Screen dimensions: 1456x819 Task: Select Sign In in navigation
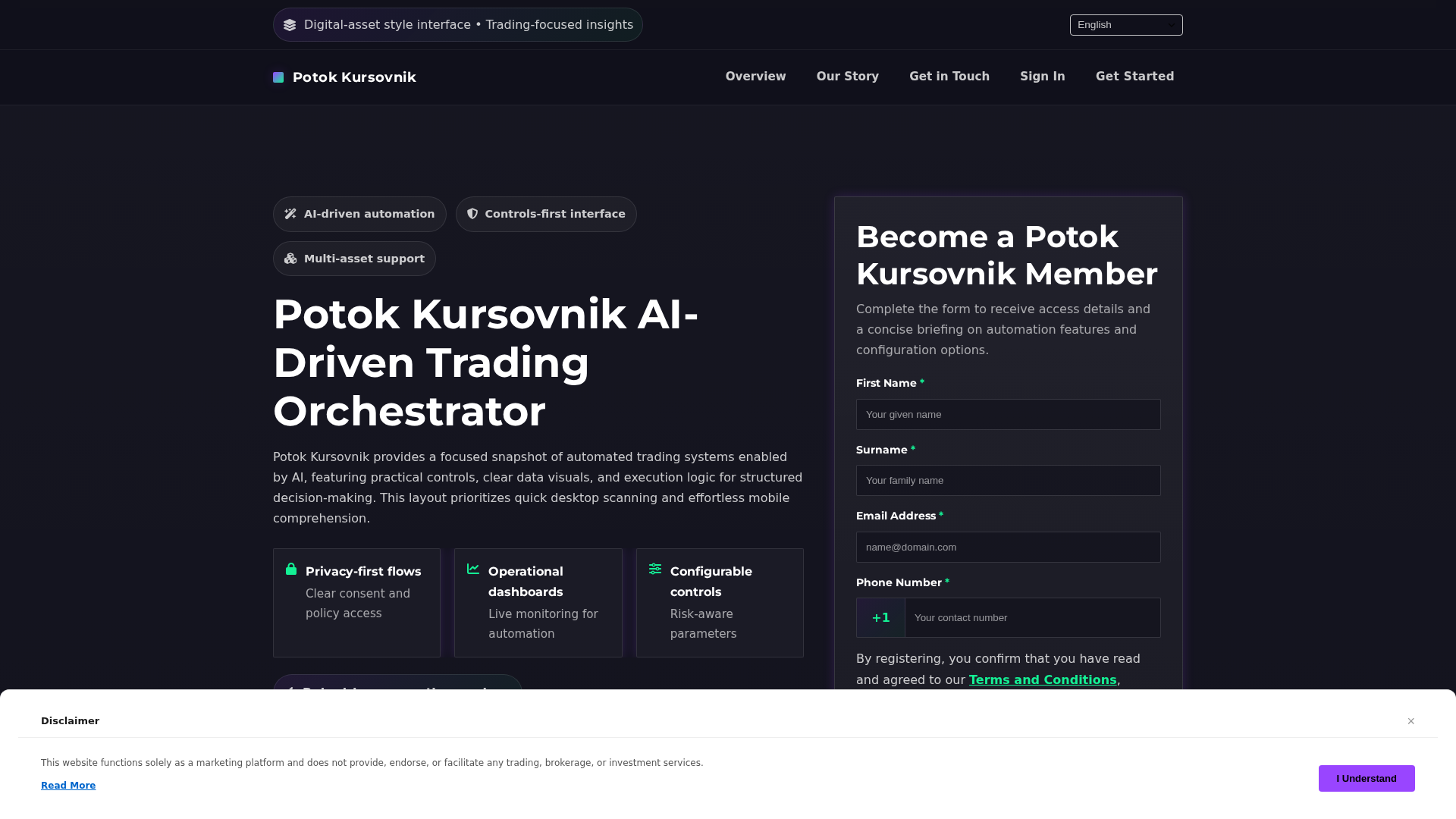(1042, 77)
